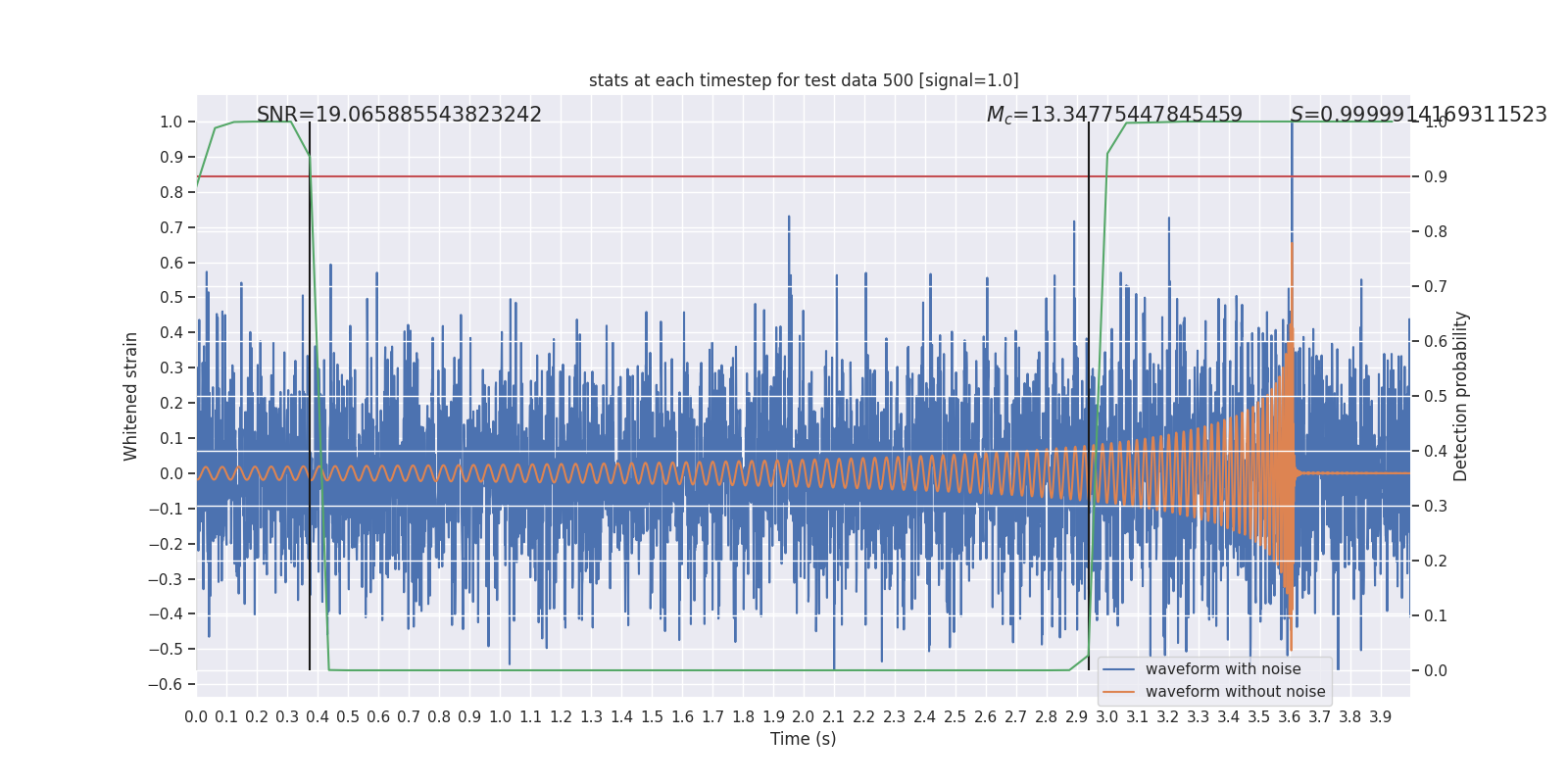Click the 0.5 tick on Detection probability axis
1568x784 pixels.
tap(1436, 396)
